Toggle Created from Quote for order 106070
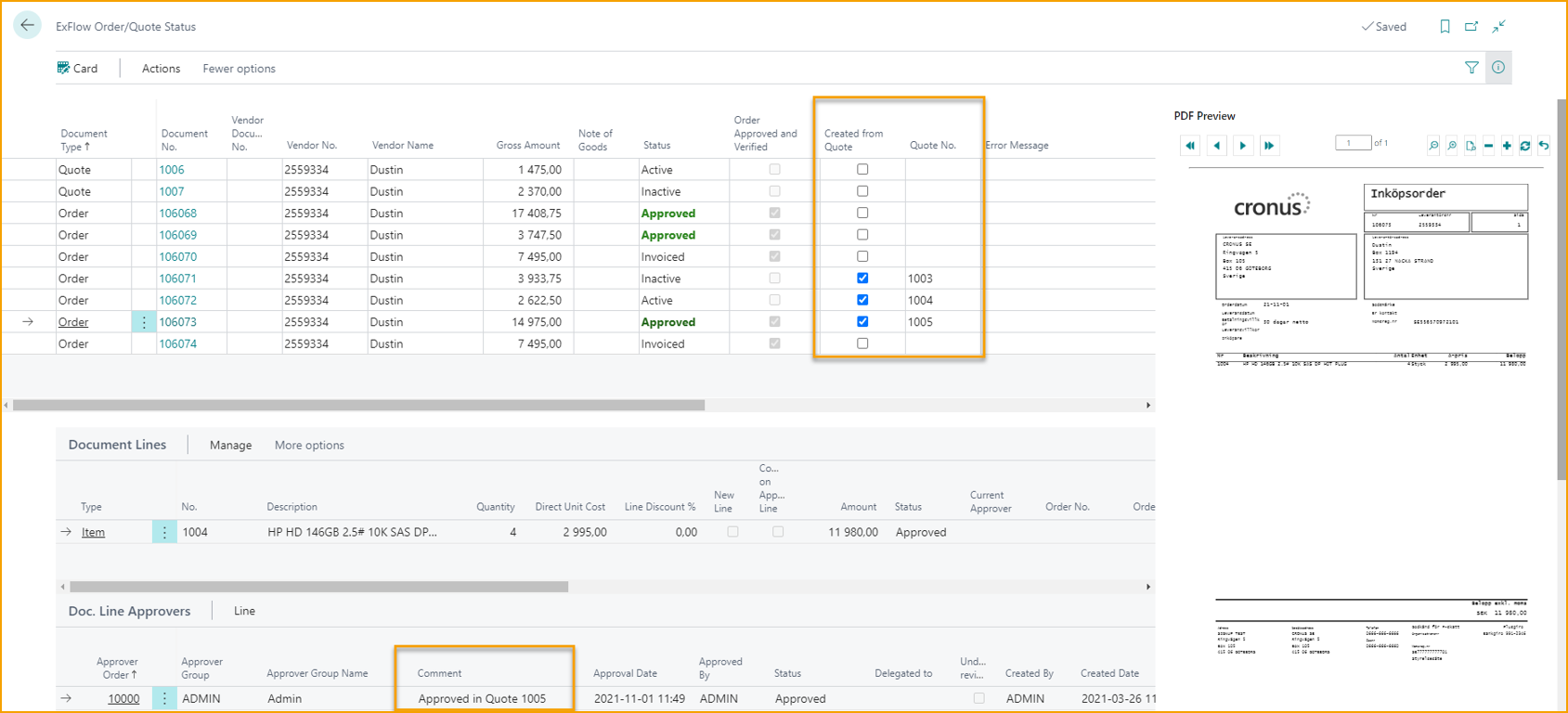The width and height of the screenshot is (1568, 713). pyautogui.click(x=862, y=256)
